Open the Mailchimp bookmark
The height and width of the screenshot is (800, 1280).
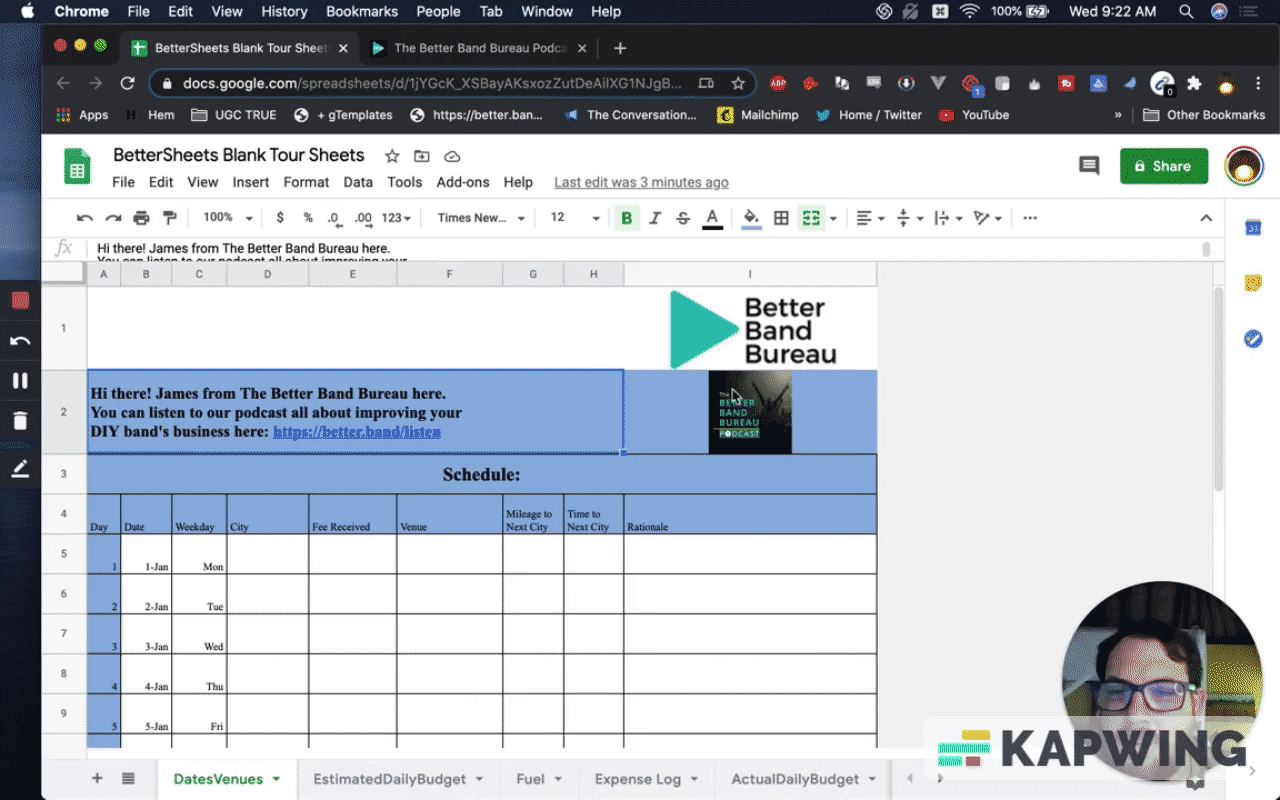pyautogui.click(x=758, y=115)
